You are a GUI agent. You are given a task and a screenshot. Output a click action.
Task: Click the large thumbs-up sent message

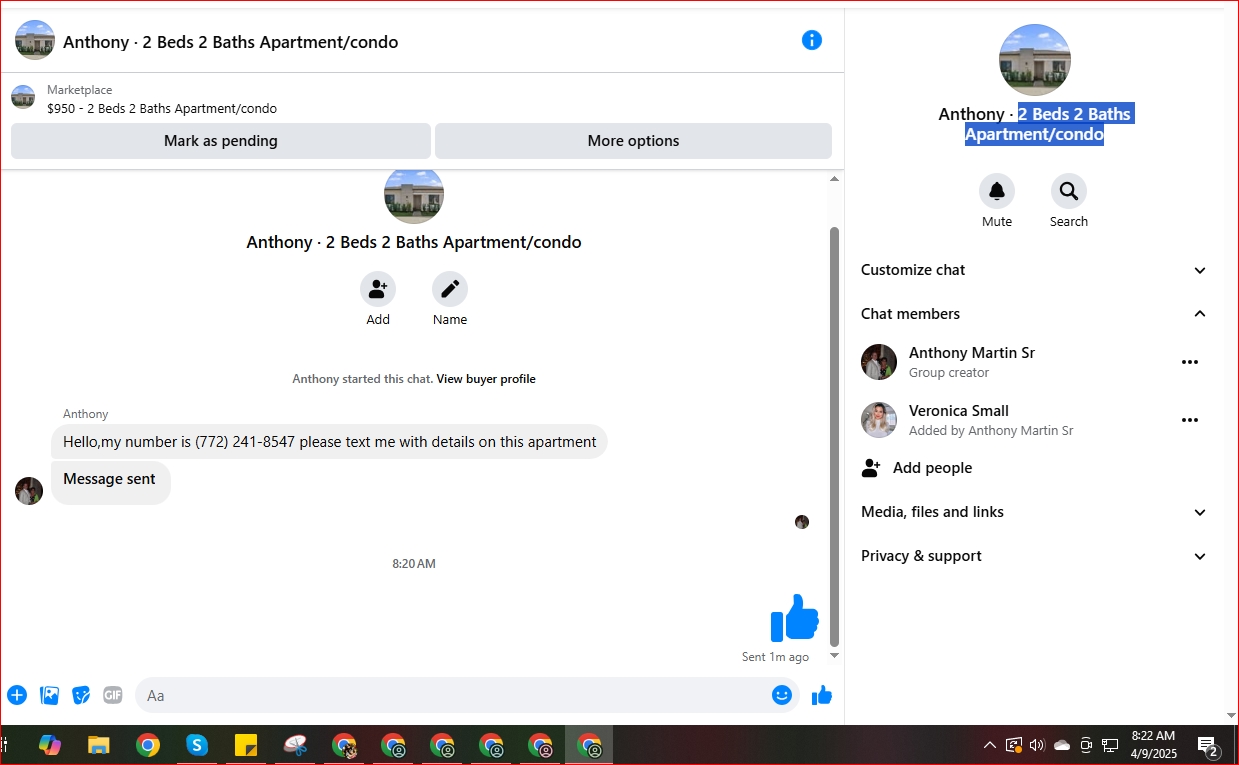(795, 618)
